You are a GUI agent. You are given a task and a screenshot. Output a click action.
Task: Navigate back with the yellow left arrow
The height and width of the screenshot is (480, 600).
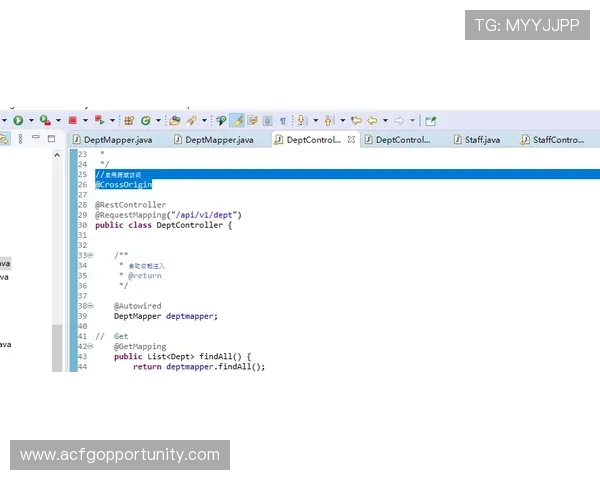point(372,120)
